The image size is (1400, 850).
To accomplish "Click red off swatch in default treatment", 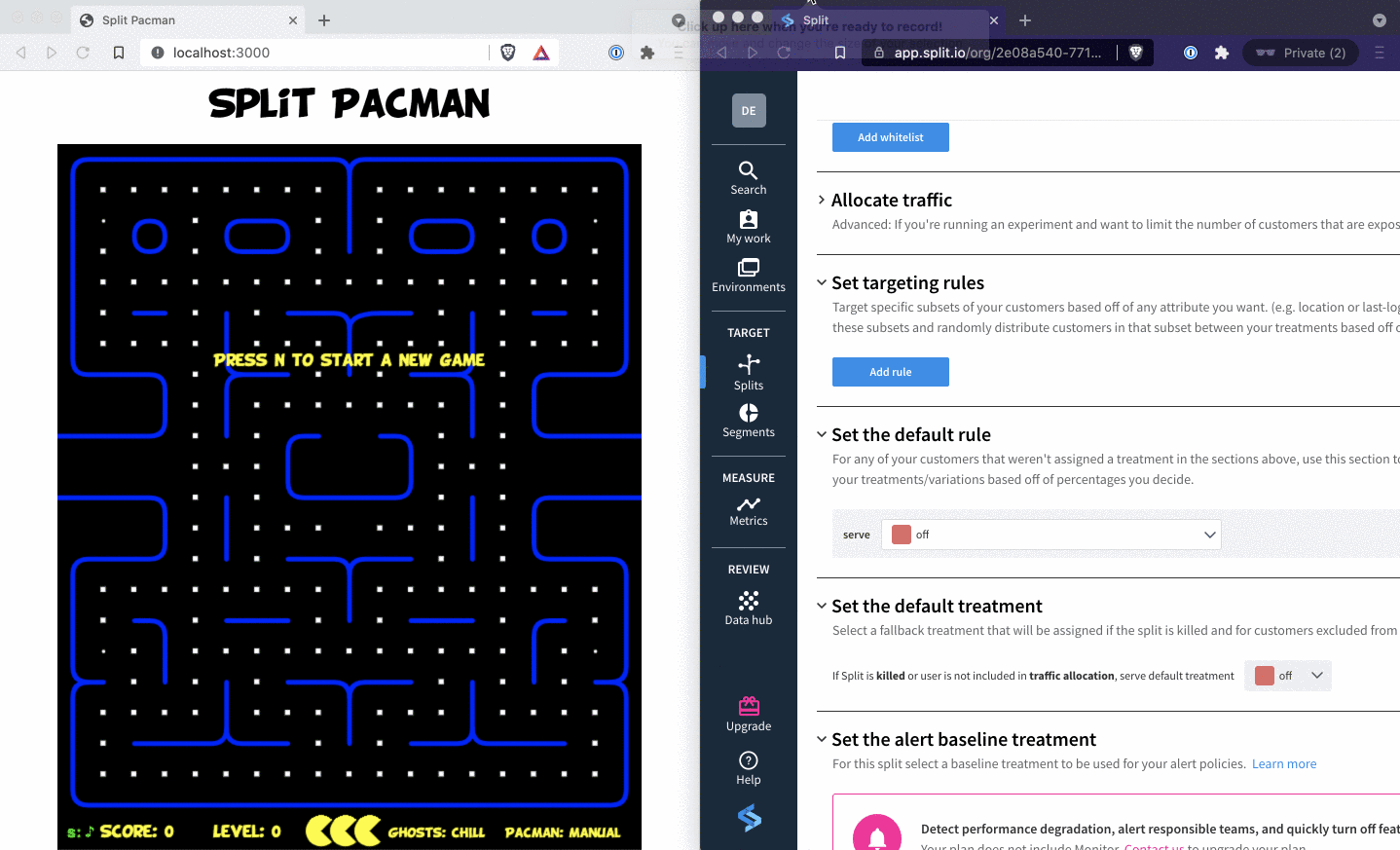I will [1265, 676].
